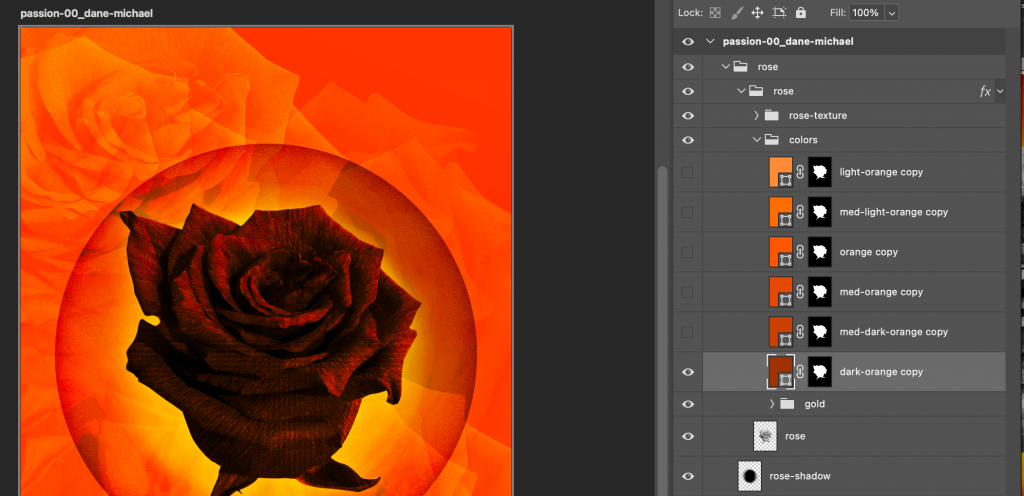Lock image pixels brush icon
Viewport: 1024px width, 496px height.
(737, 12)
